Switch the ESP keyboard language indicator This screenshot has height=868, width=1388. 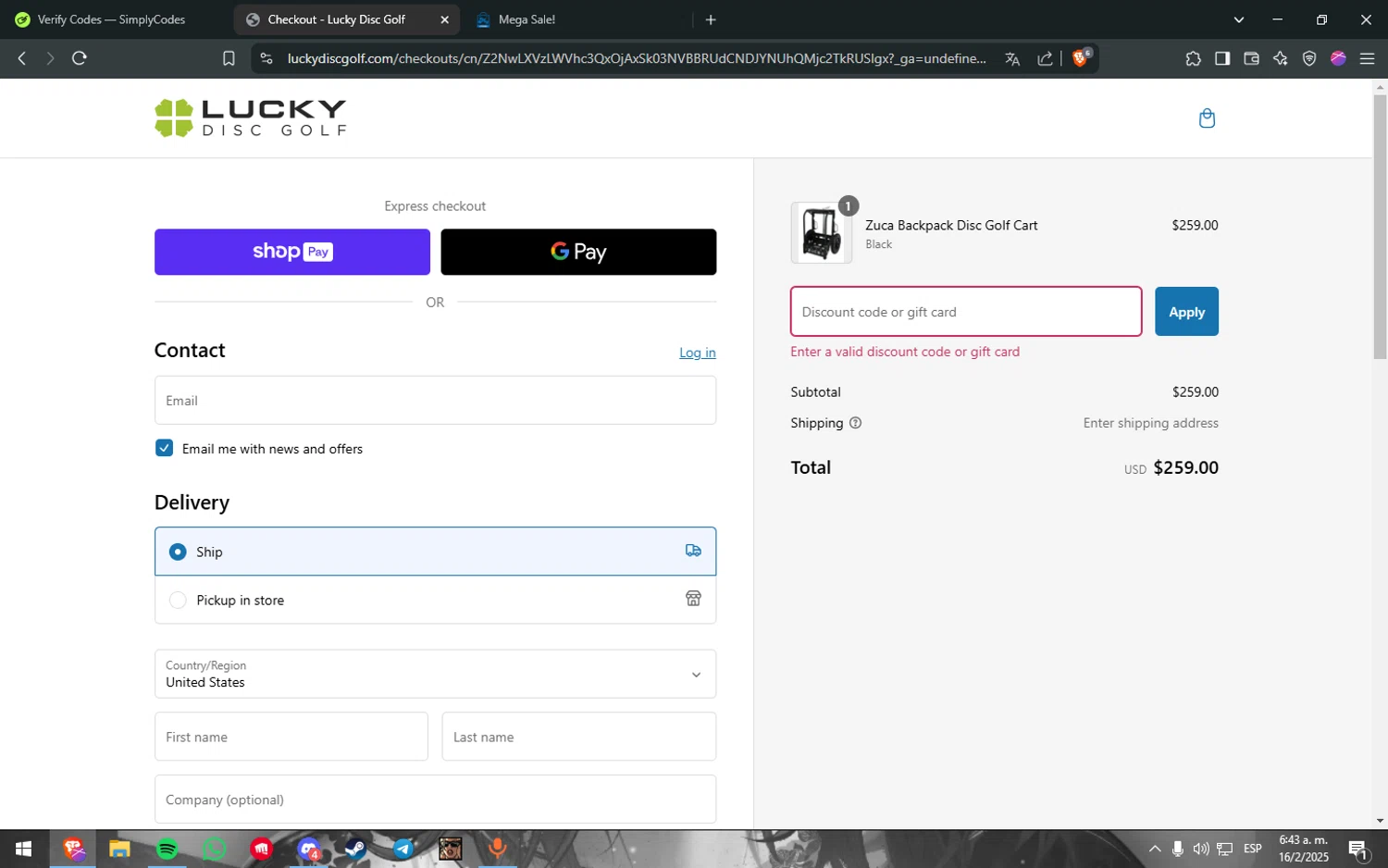click(x=1253, y=849)
